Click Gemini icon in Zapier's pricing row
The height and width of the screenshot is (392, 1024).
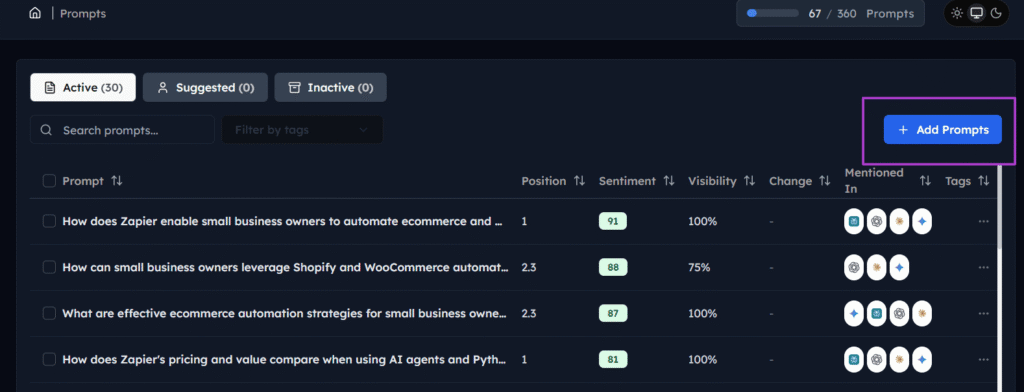(x=922, y=359)
